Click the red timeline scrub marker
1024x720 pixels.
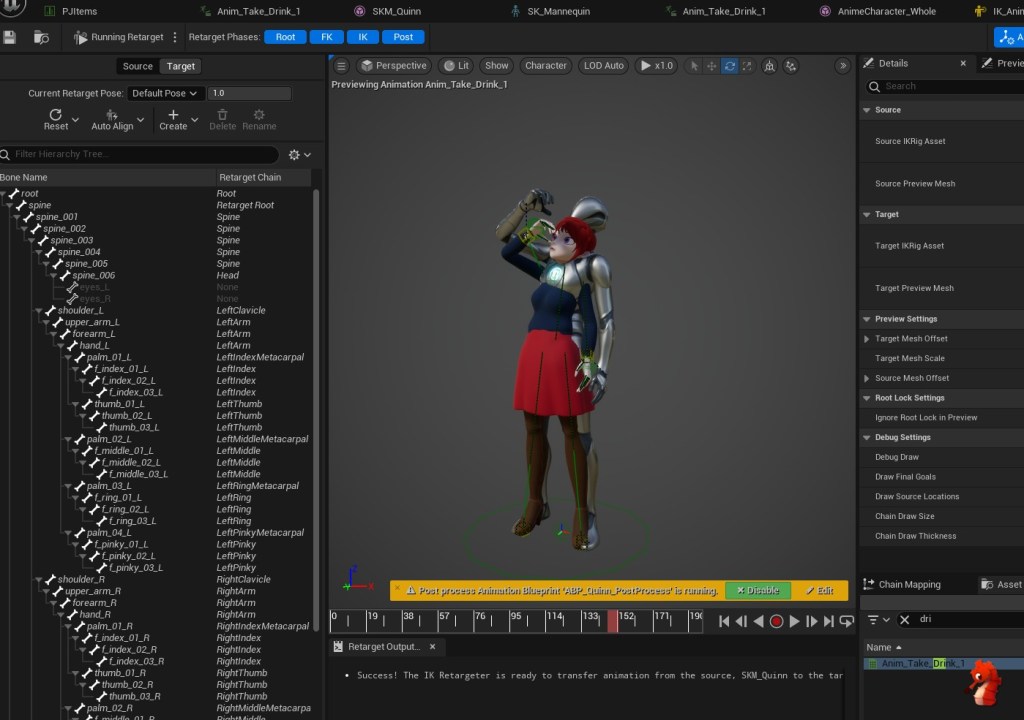click(613, 621)
